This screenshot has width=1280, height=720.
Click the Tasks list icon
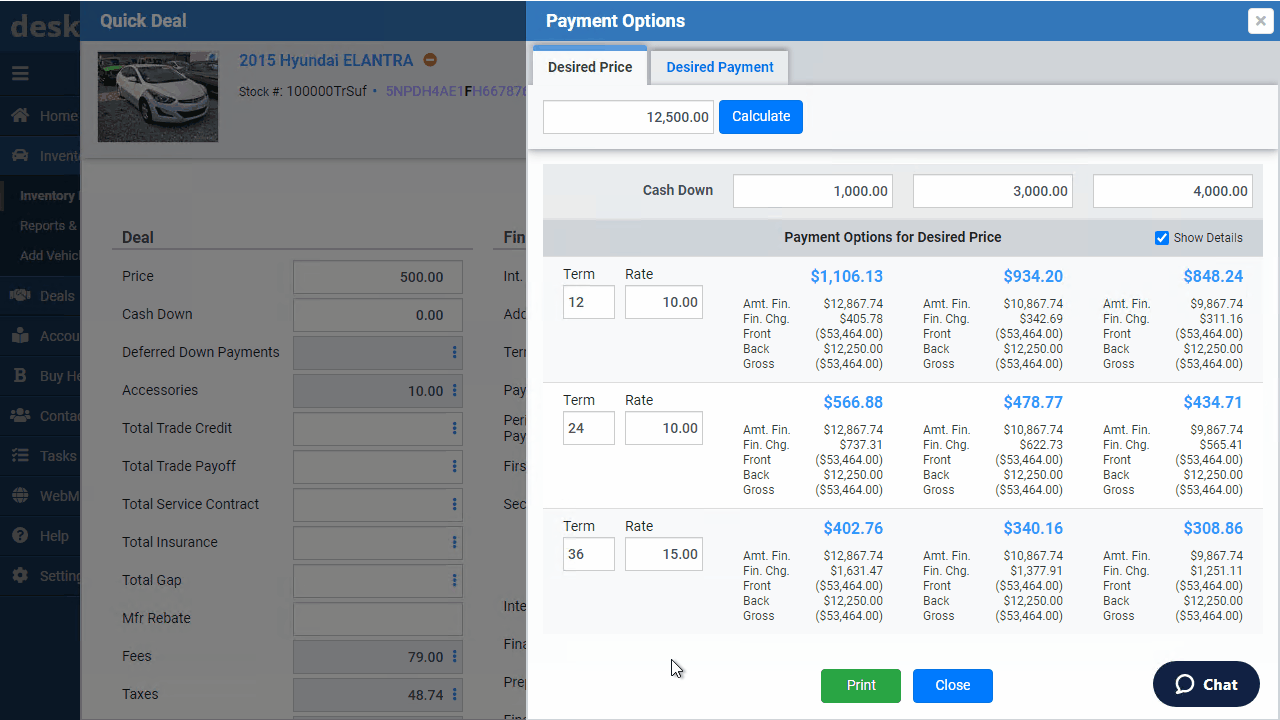(x=20, y=456)
